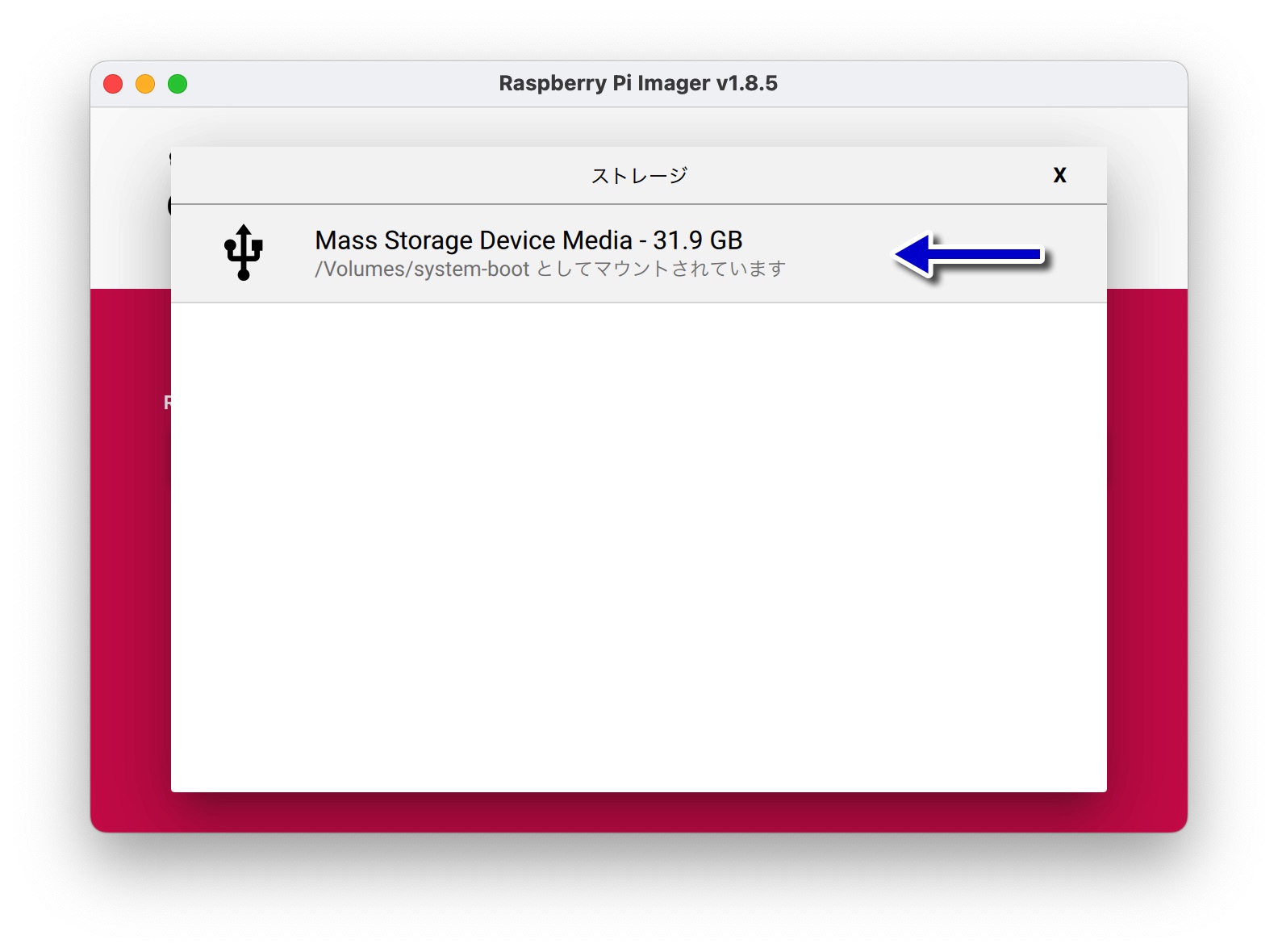Close the Raspberry Pi Imager window
This screenshot has width=1278, height=952.
click(x=113, y=84)
